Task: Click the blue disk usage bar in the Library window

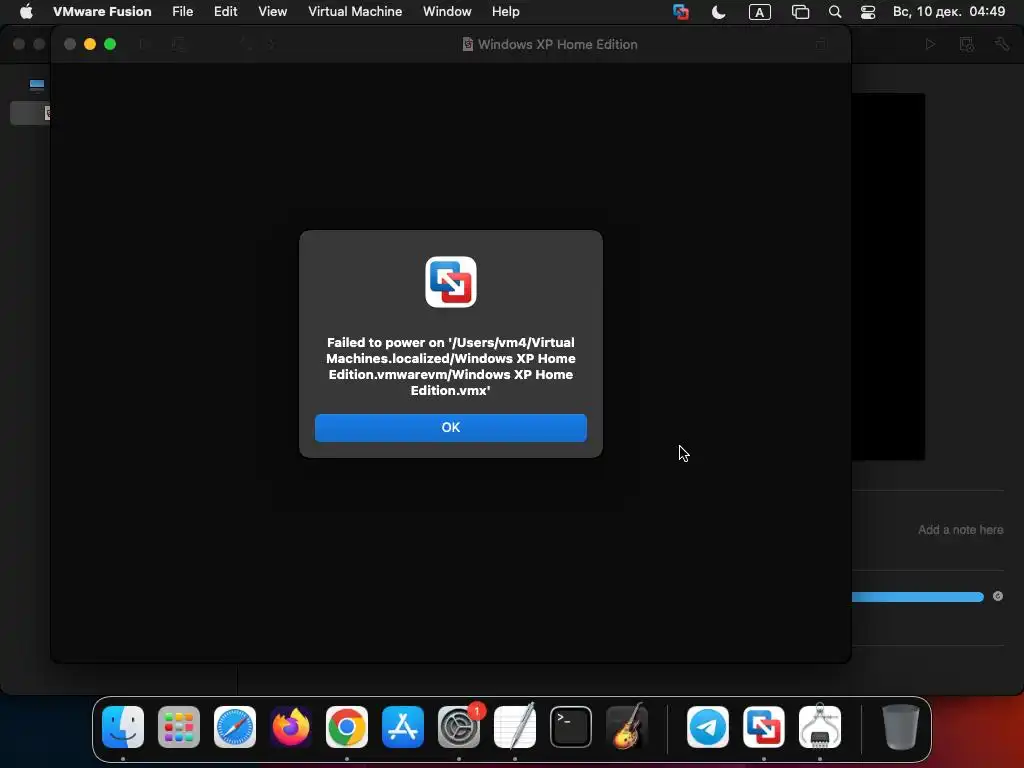Action: point(918,597)
